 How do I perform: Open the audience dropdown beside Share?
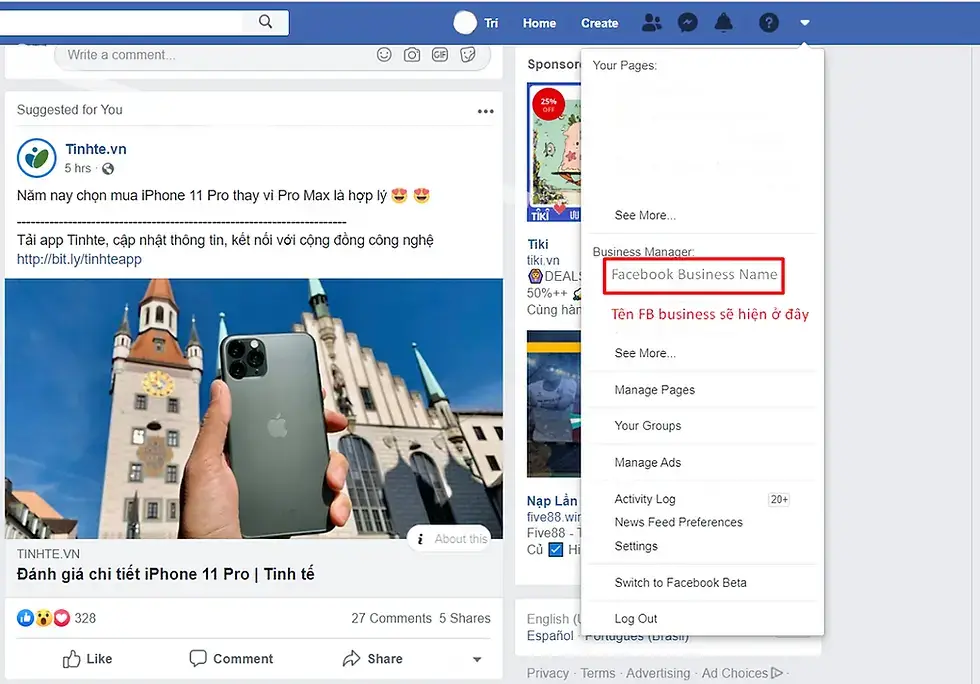tap(477, 660)
